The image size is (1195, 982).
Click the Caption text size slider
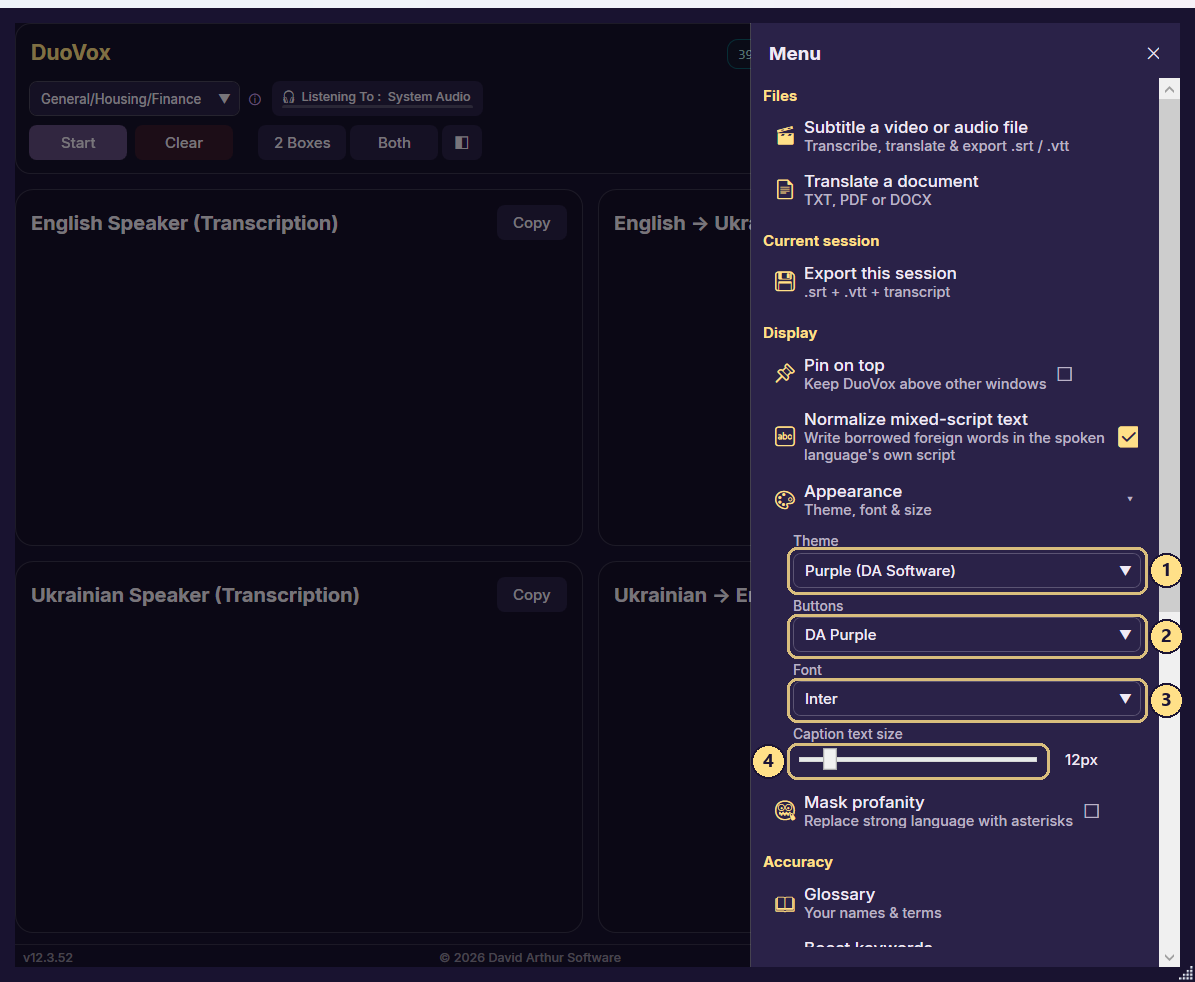[x=918, y=760]
